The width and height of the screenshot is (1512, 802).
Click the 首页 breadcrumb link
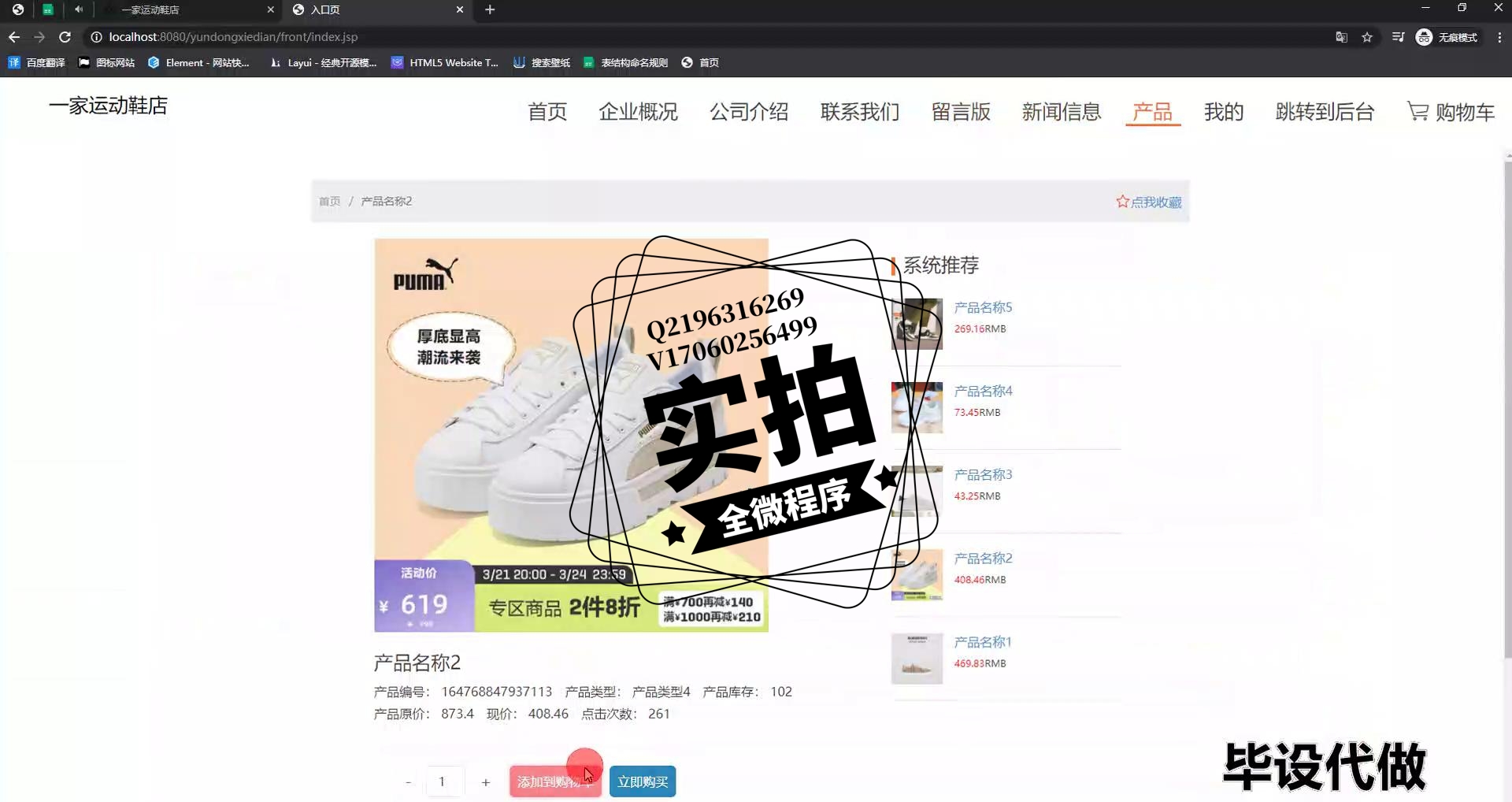[329, 202]
